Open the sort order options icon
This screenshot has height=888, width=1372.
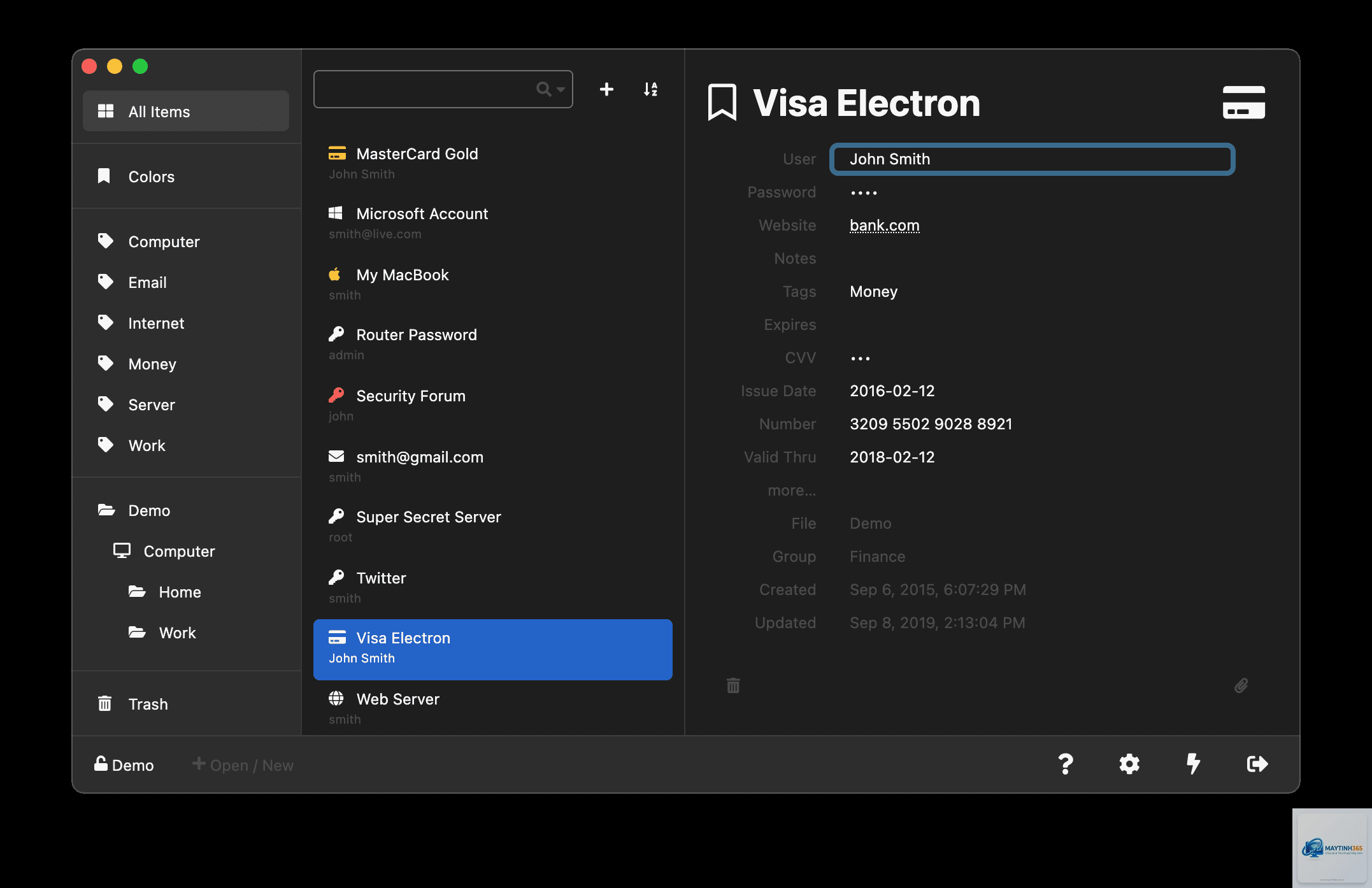[650, 89]
